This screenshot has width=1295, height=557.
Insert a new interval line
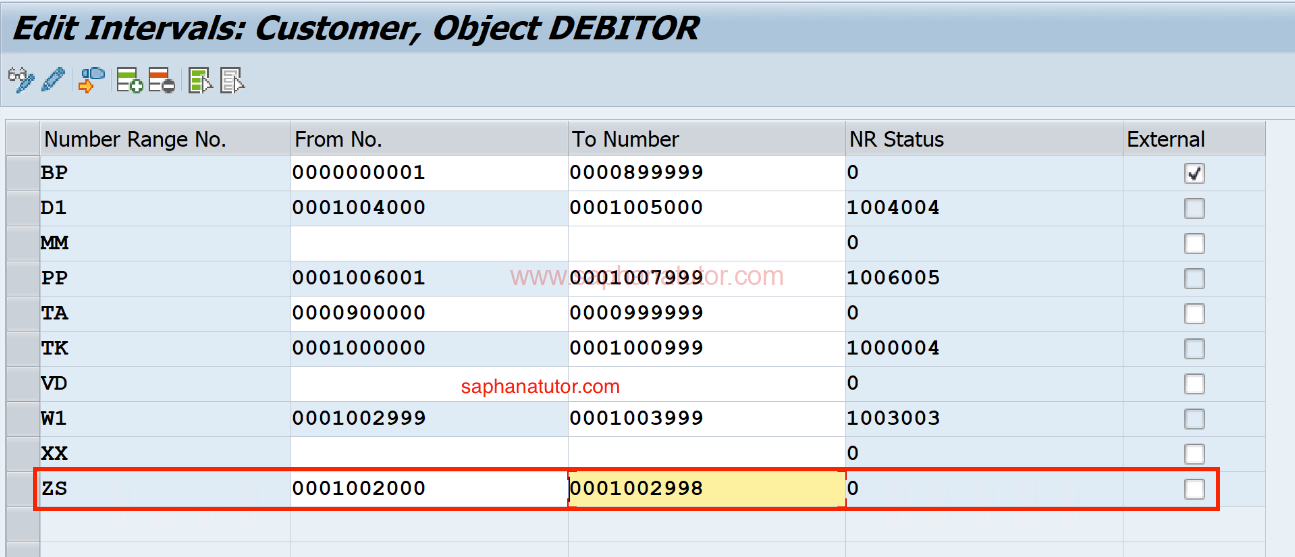130,80
